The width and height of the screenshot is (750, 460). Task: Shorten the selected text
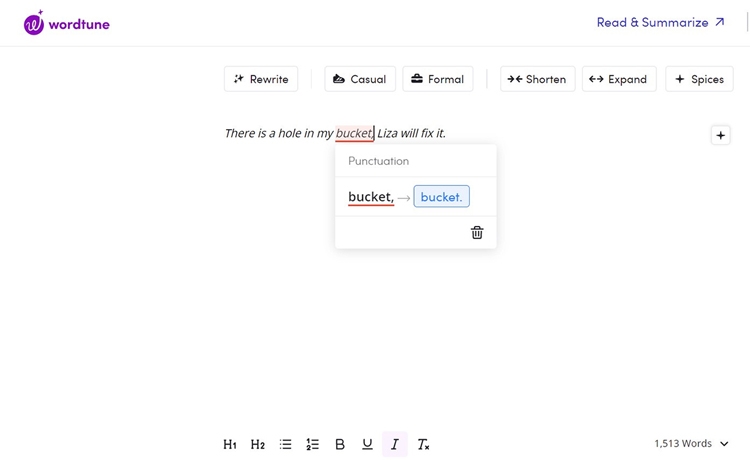[537, 79]
